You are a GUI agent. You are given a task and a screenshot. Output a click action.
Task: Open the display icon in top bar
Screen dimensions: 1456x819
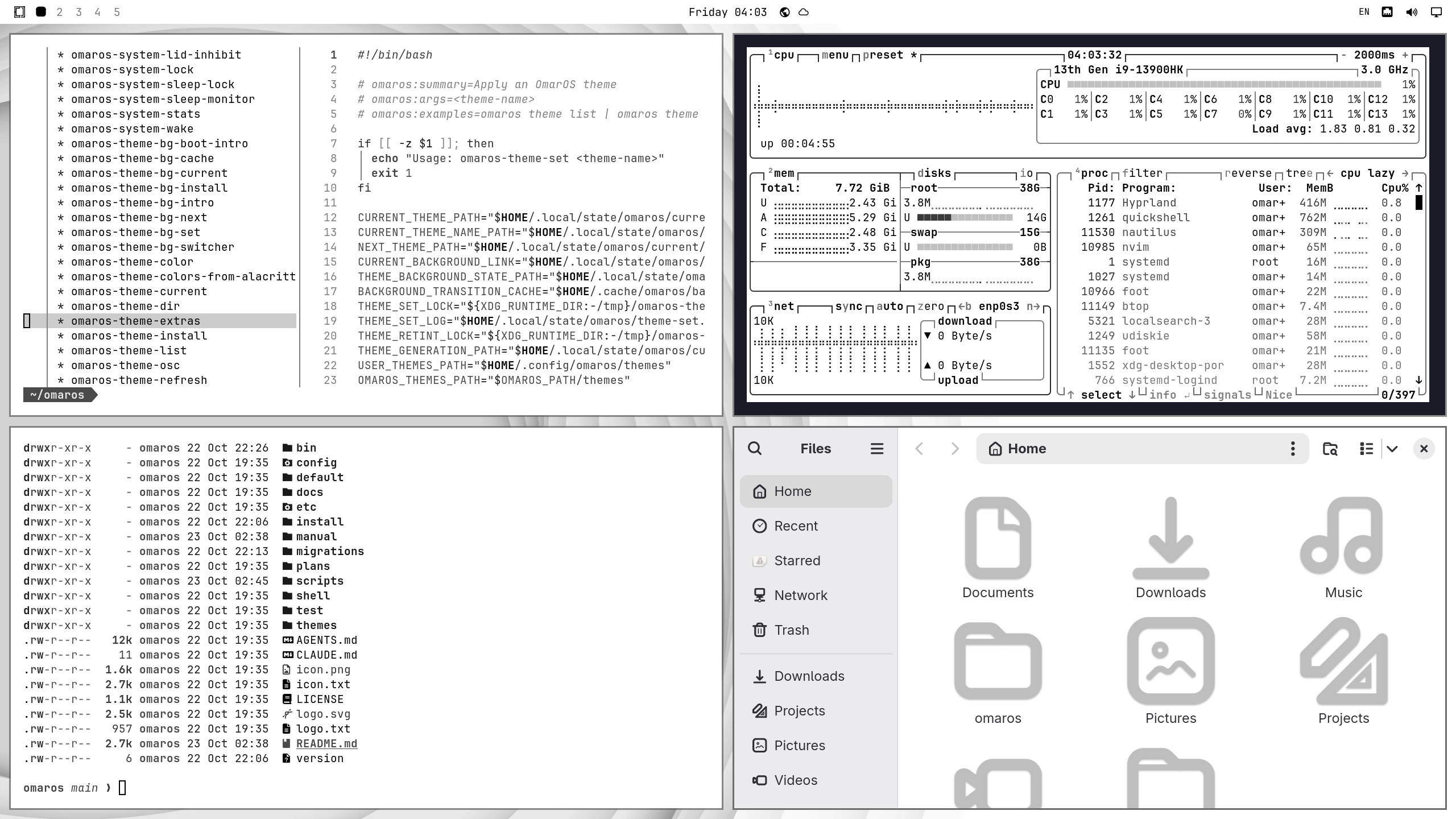click(1437, 12)
